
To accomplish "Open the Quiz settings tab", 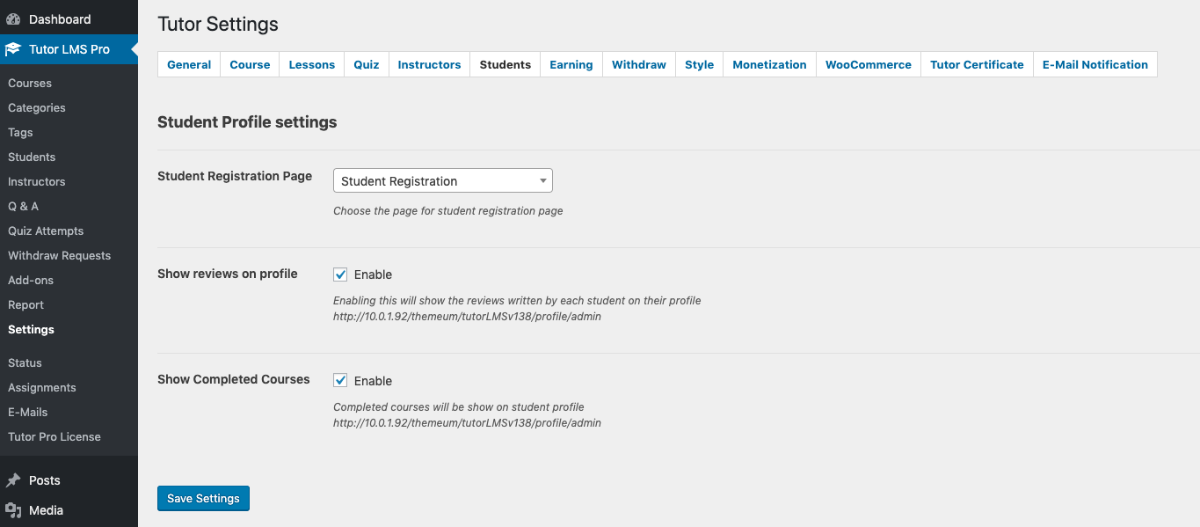I will pyautogui.click(x=366, y=64).
